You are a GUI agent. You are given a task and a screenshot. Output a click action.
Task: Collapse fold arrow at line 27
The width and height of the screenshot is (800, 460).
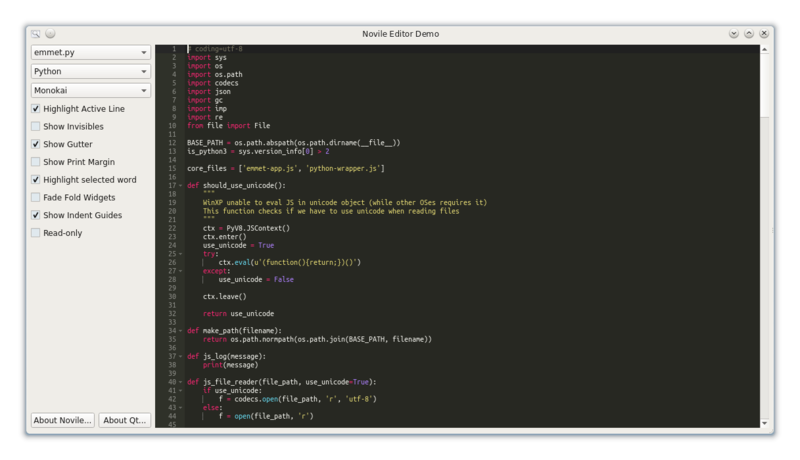click(x=181, y=271)
